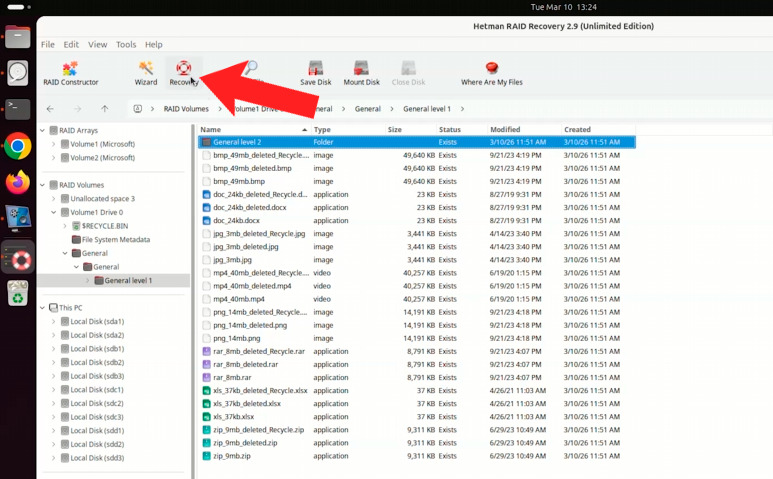This screenshot has width=773, height=479.
Task: Select the General level 2 folder icon
Action: tap(207, 142)
